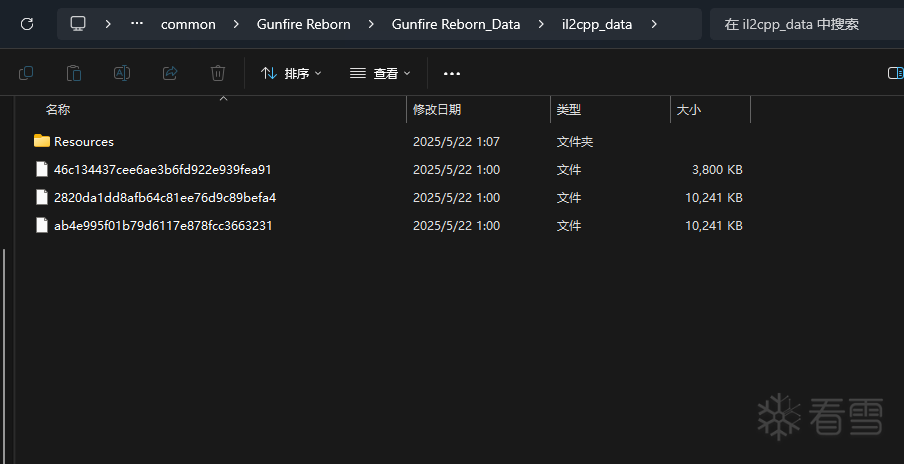The width and height of the screenshot is (904, 464).
Task: Click the 2025/5/22 1:07 date of Resources
Action: click(x=456, y=141)
